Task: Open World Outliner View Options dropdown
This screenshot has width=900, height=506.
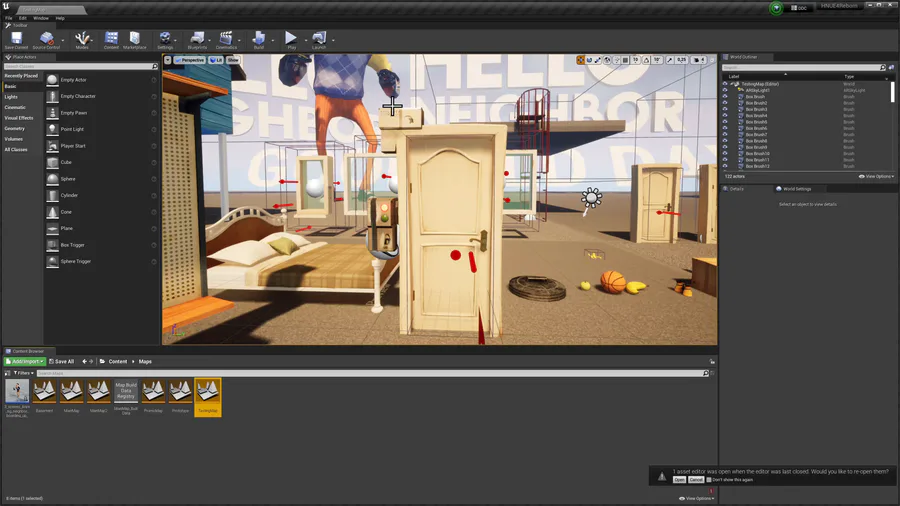Action: [x=876, y=177]
